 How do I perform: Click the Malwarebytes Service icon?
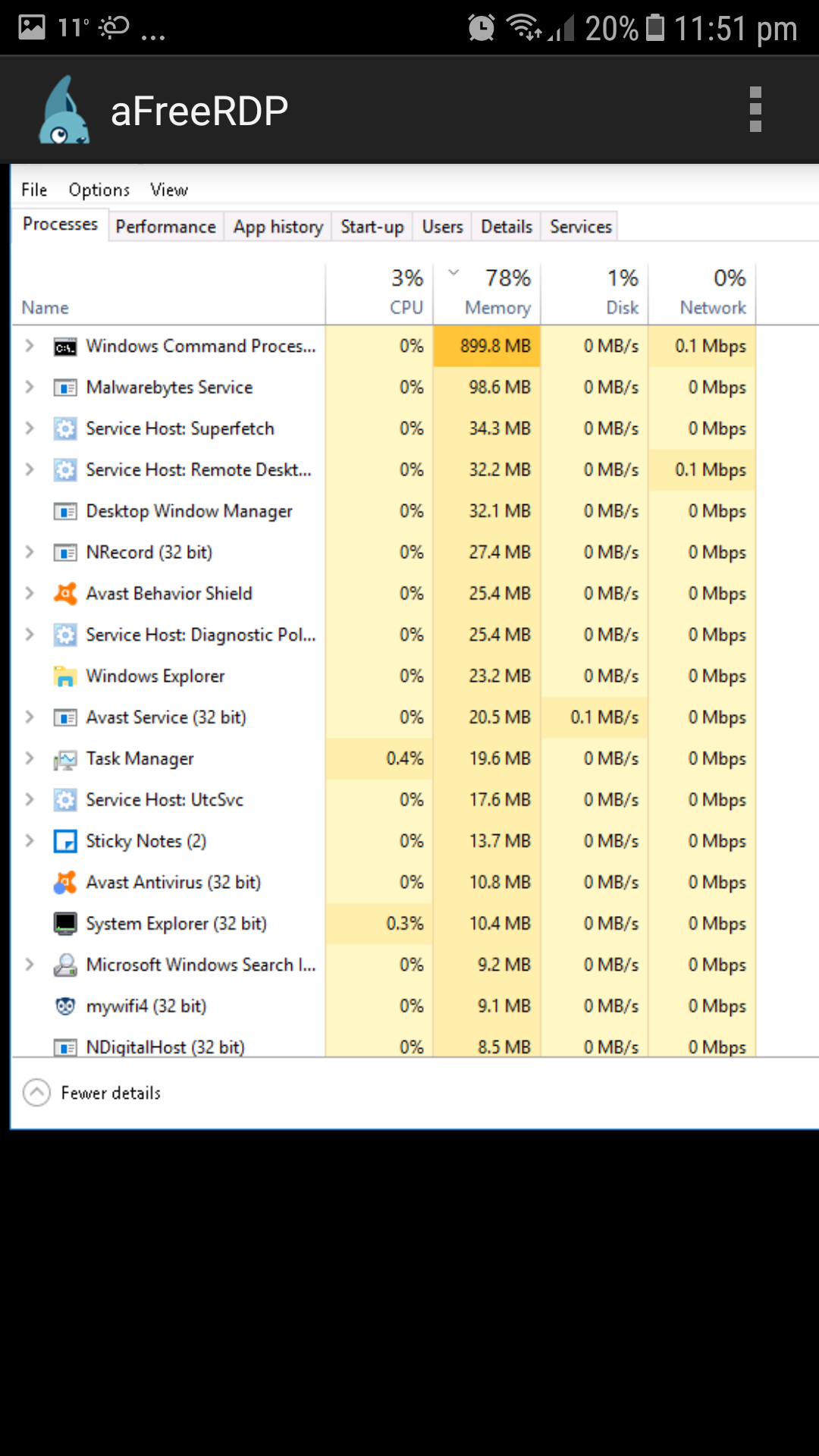(65, 387)
